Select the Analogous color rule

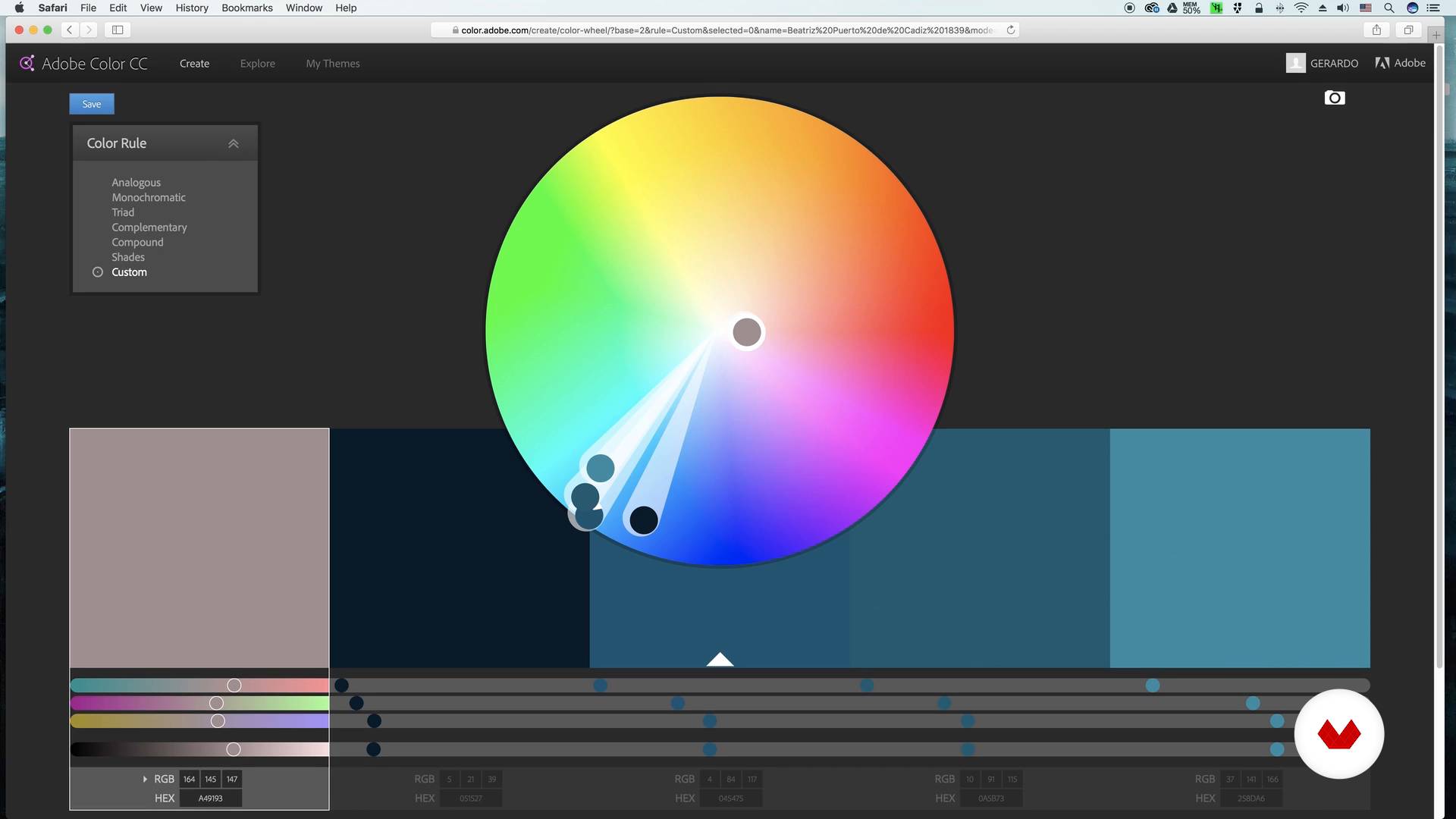tap(136, 183)
